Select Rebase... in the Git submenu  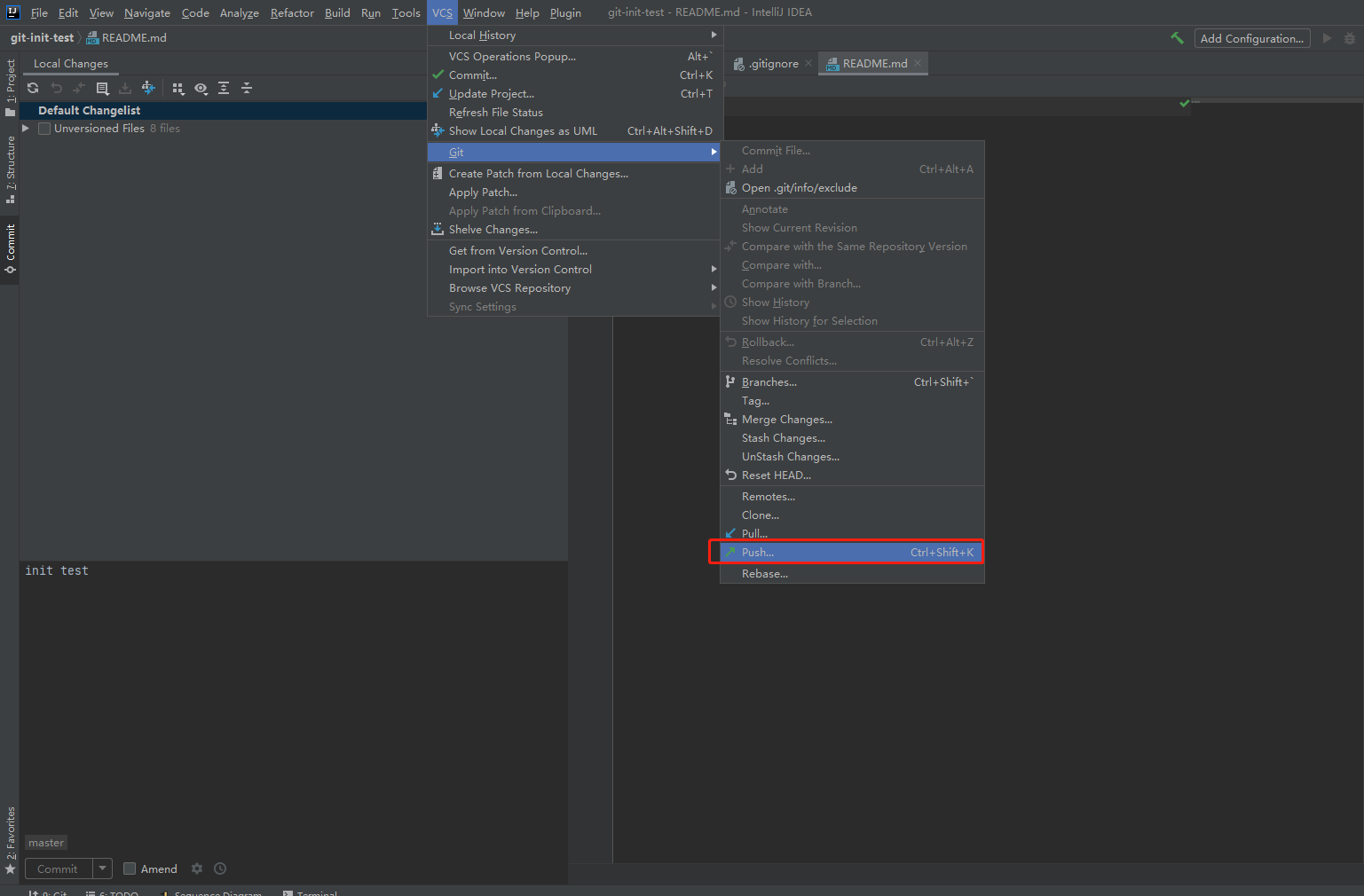(x=852, y=574)
